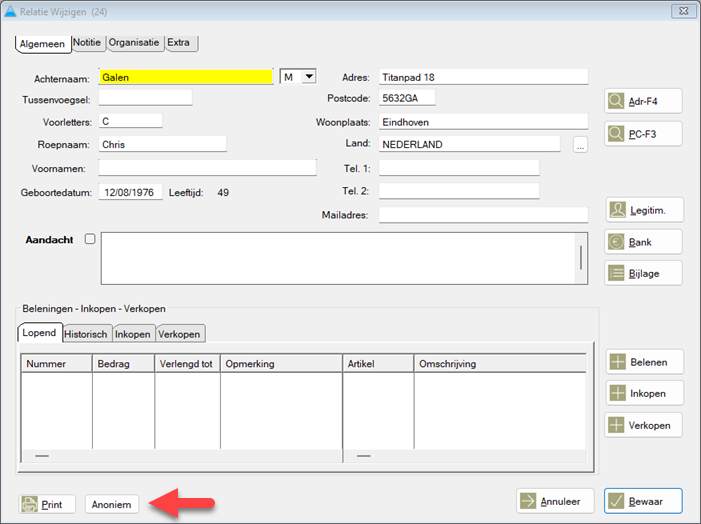Open the Historisch tab
This screenshot has width=701, height=524.
click(x=86, y=334)
